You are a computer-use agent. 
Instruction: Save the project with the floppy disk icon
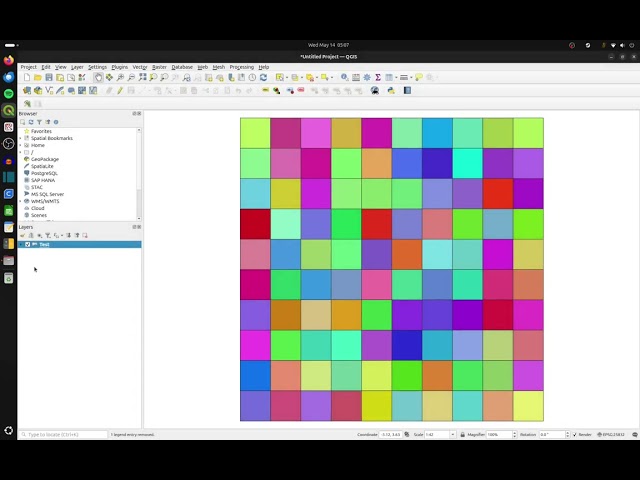(49, 77)
